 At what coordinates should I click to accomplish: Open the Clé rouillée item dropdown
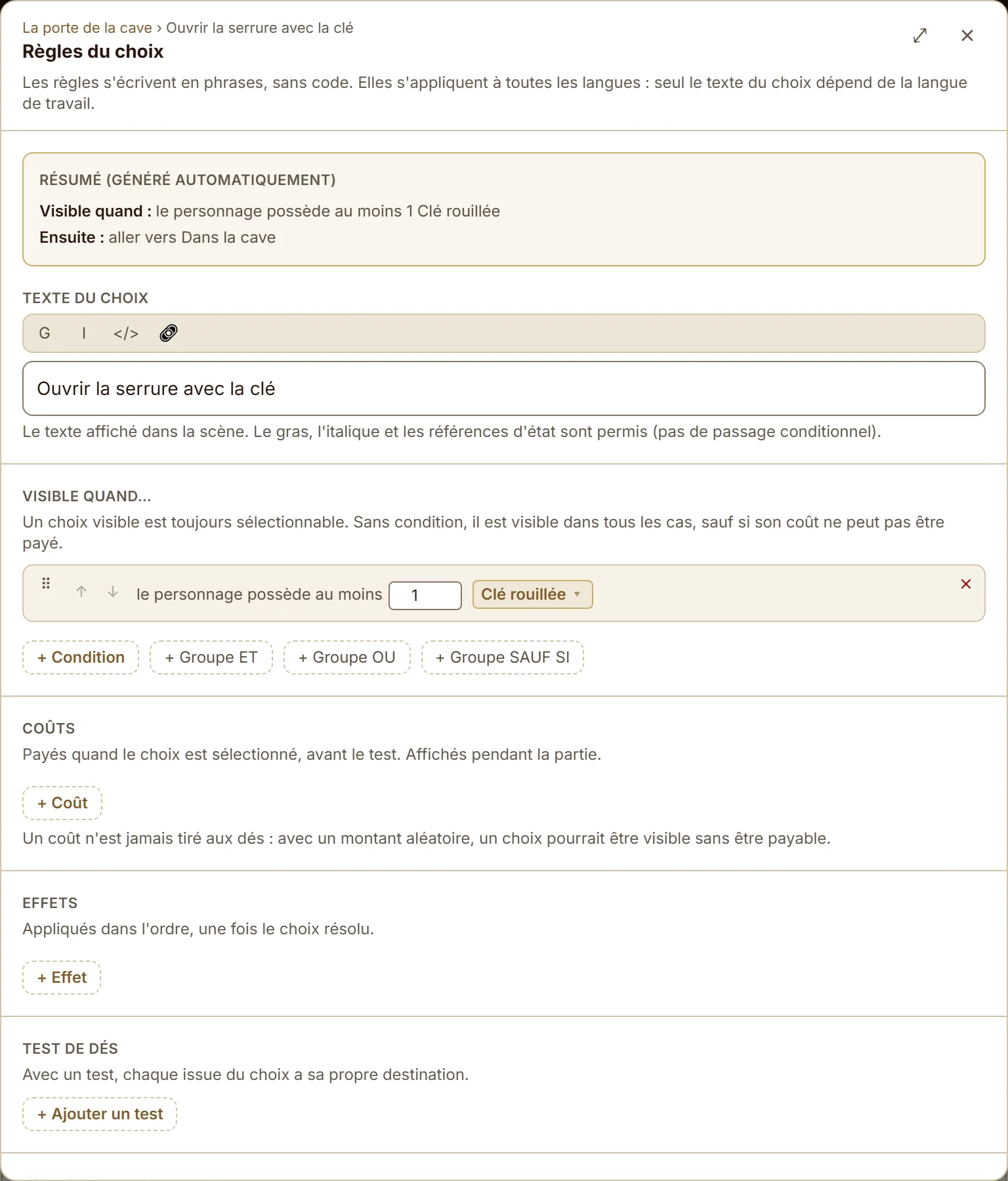pos(533,594)
